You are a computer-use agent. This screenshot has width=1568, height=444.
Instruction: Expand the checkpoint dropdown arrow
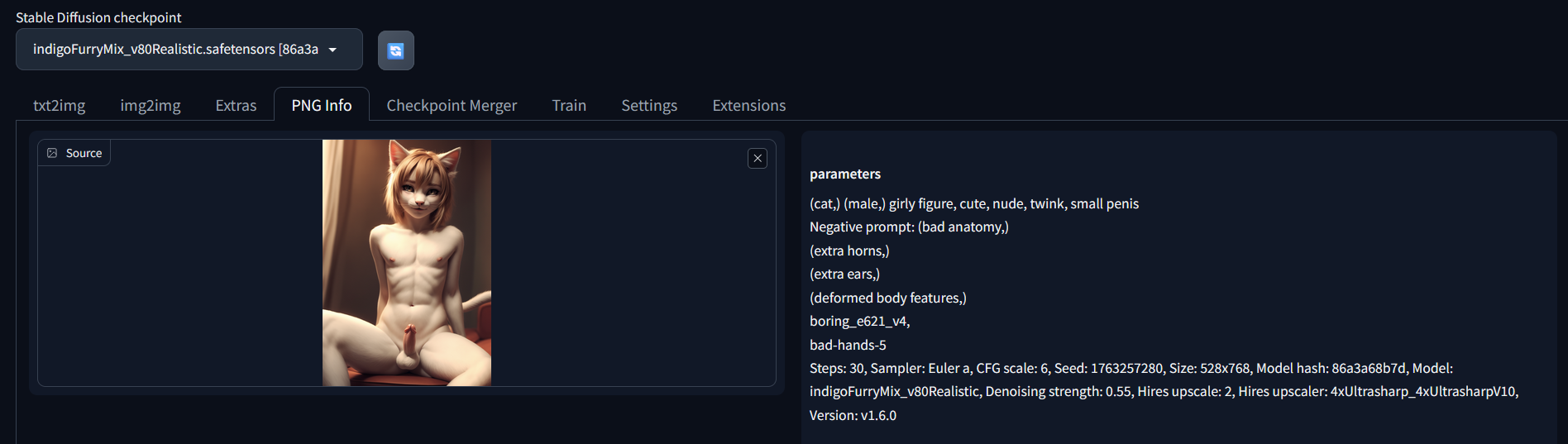tap(332, 50)
